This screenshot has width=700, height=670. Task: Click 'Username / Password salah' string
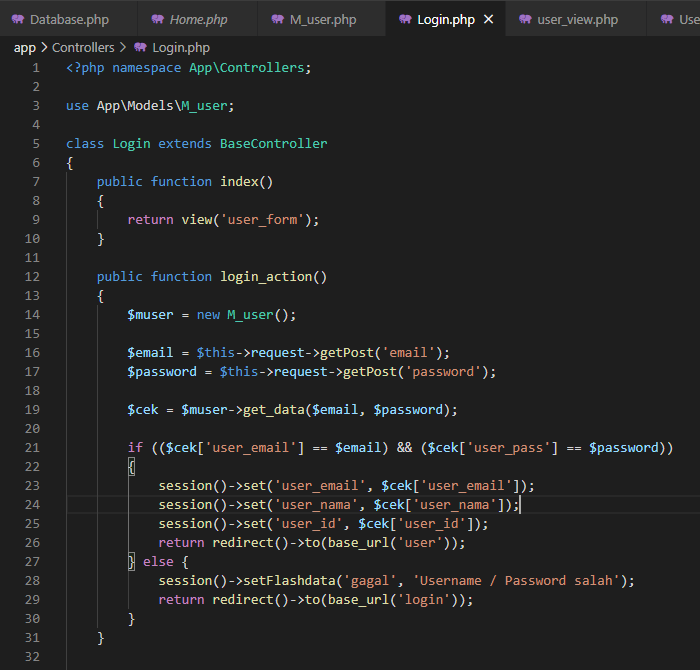click(x=516, y=581)
